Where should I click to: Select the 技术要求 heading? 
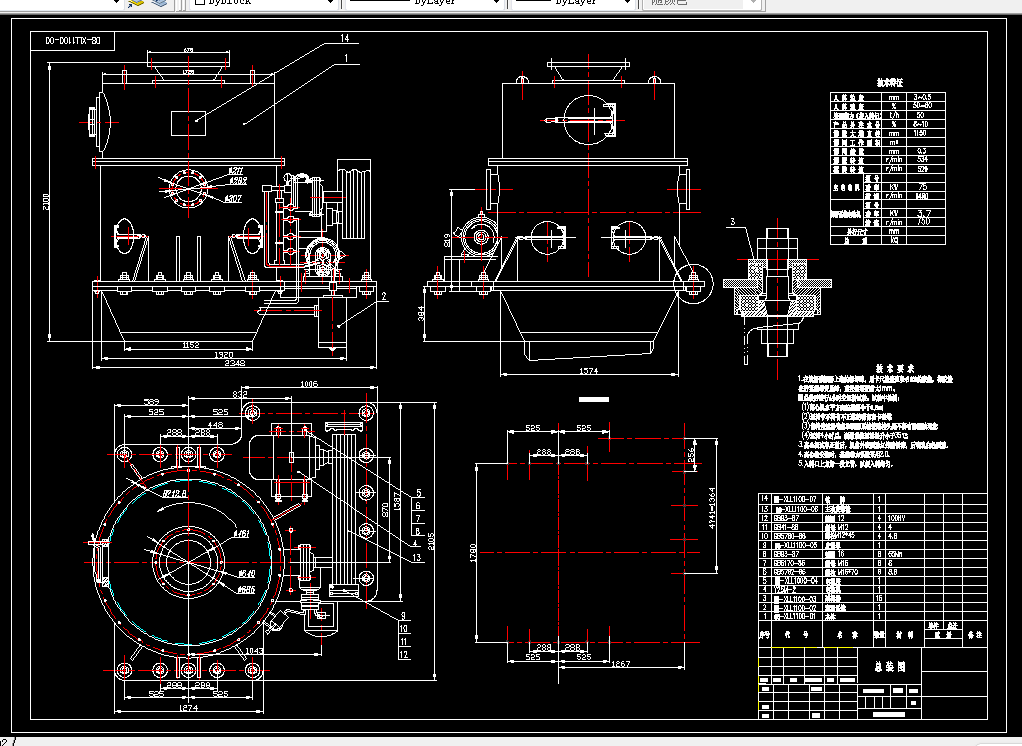pyautogui.click(x=894, y=368)
